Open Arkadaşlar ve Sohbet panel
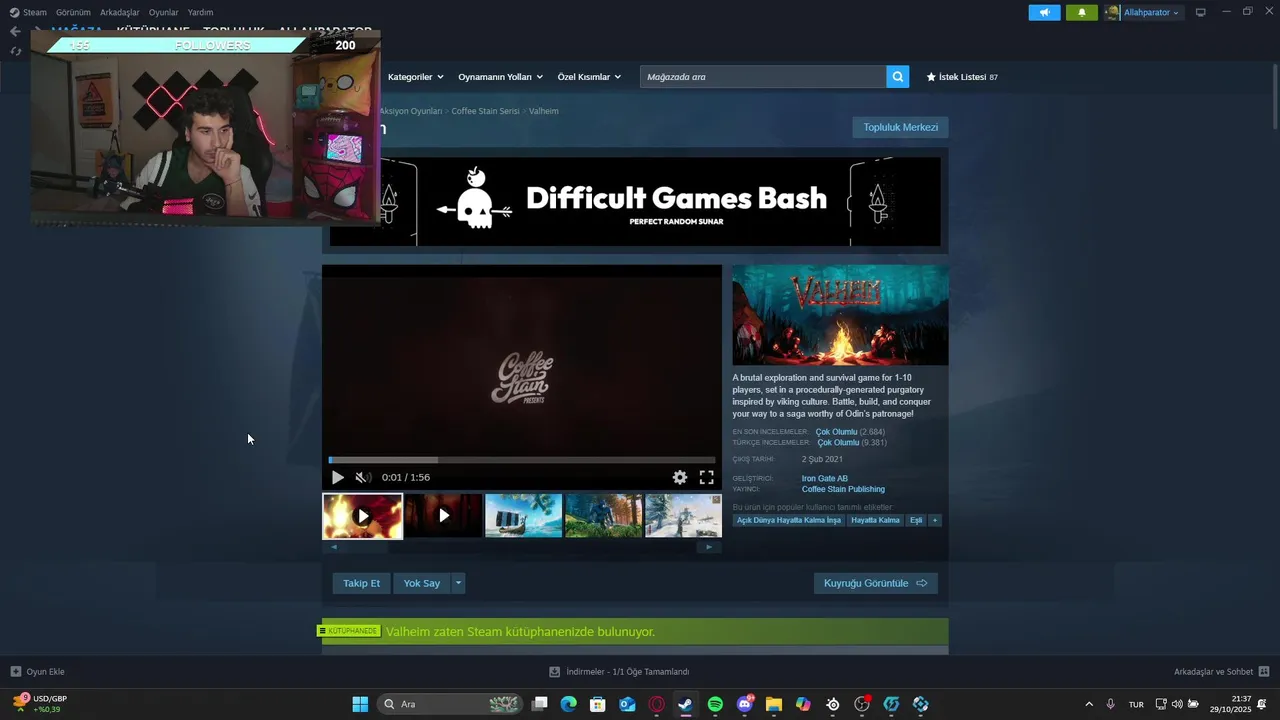 click(1221, 672)
